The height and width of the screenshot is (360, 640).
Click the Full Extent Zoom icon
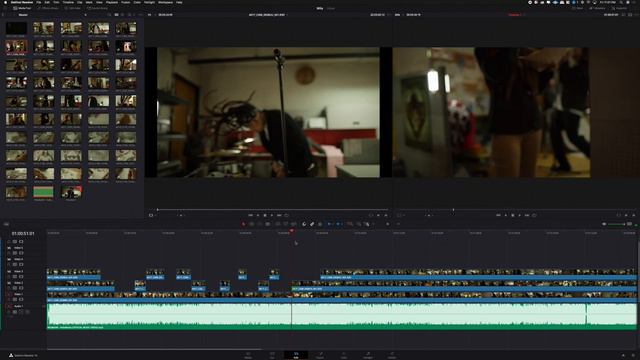coord(350,224)
